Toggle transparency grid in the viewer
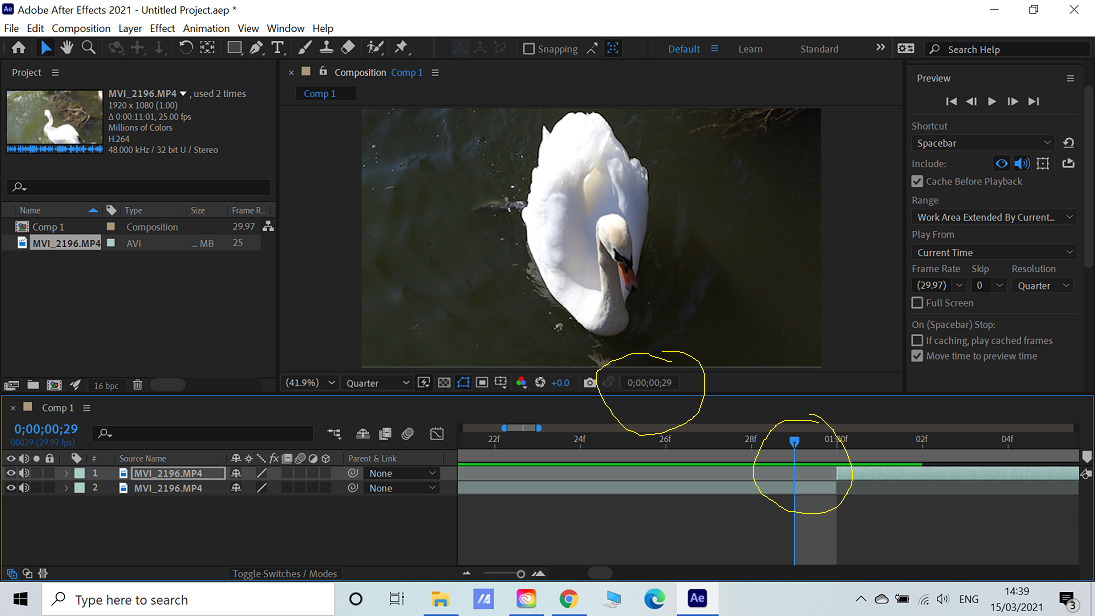This screenshot has height=616, width=1095. pyautogui.click(x=443, y=382)
